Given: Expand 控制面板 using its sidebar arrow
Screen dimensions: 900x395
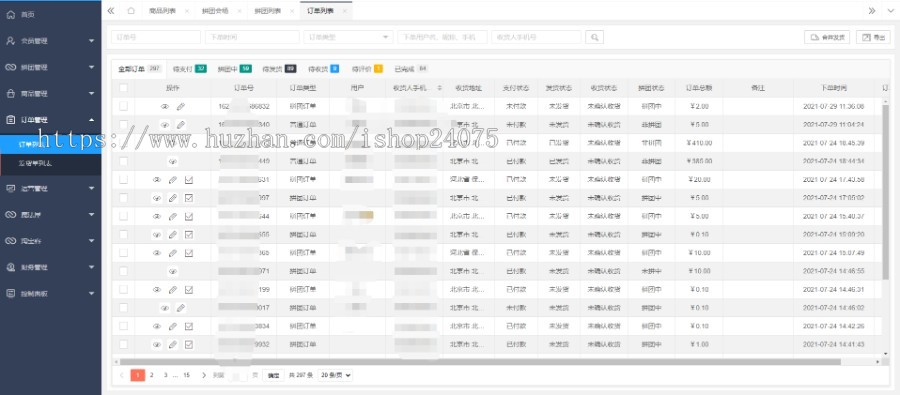Looking at the screenshot, I should 91,293.
